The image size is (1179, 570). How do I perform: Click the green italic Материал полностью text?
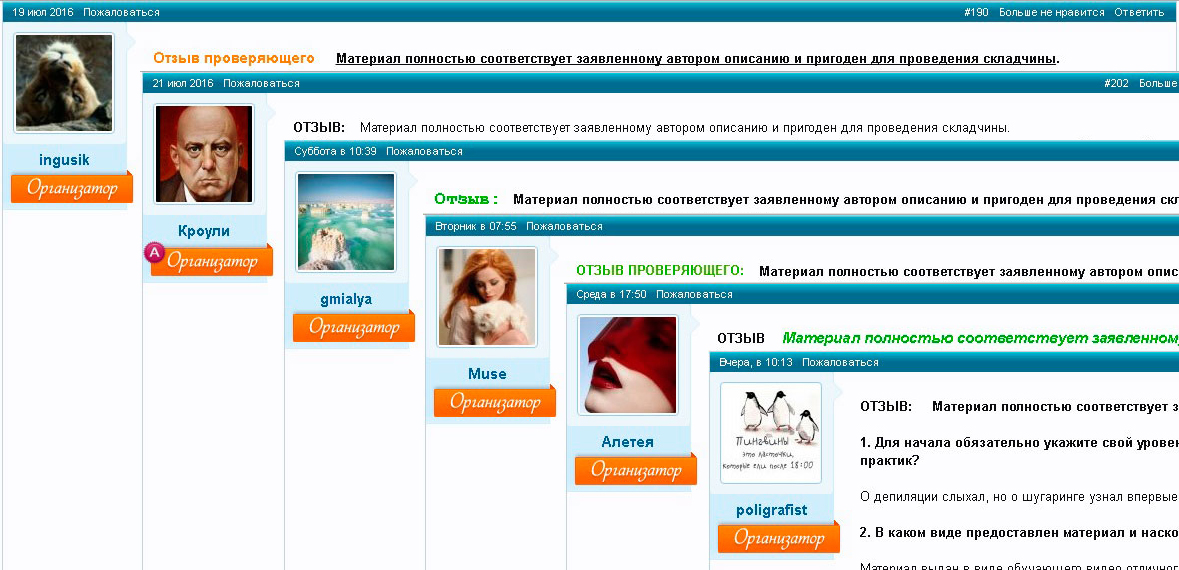click(980, 338)
